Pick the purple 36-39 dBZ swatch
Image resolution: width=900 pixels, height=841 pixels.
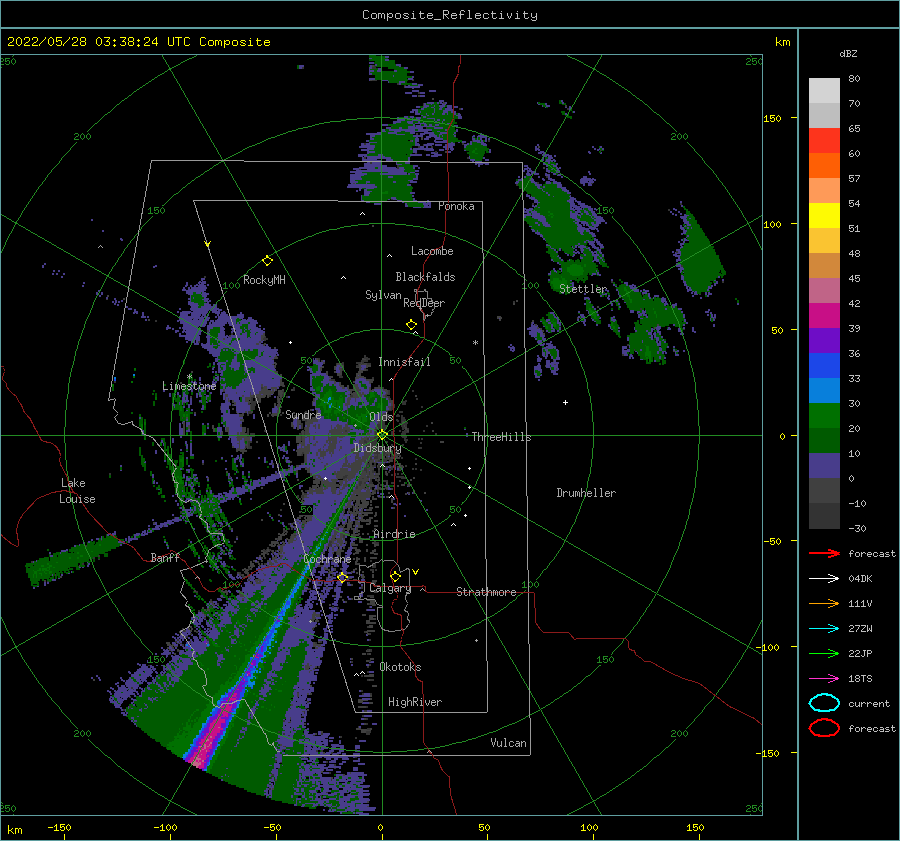(x=824, y=341)
